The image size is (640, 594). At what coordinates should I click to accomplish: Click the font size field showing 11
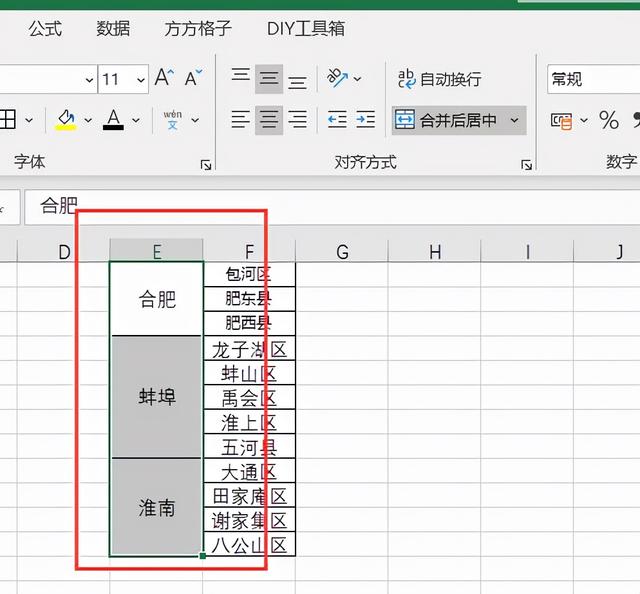pos(116,79)
